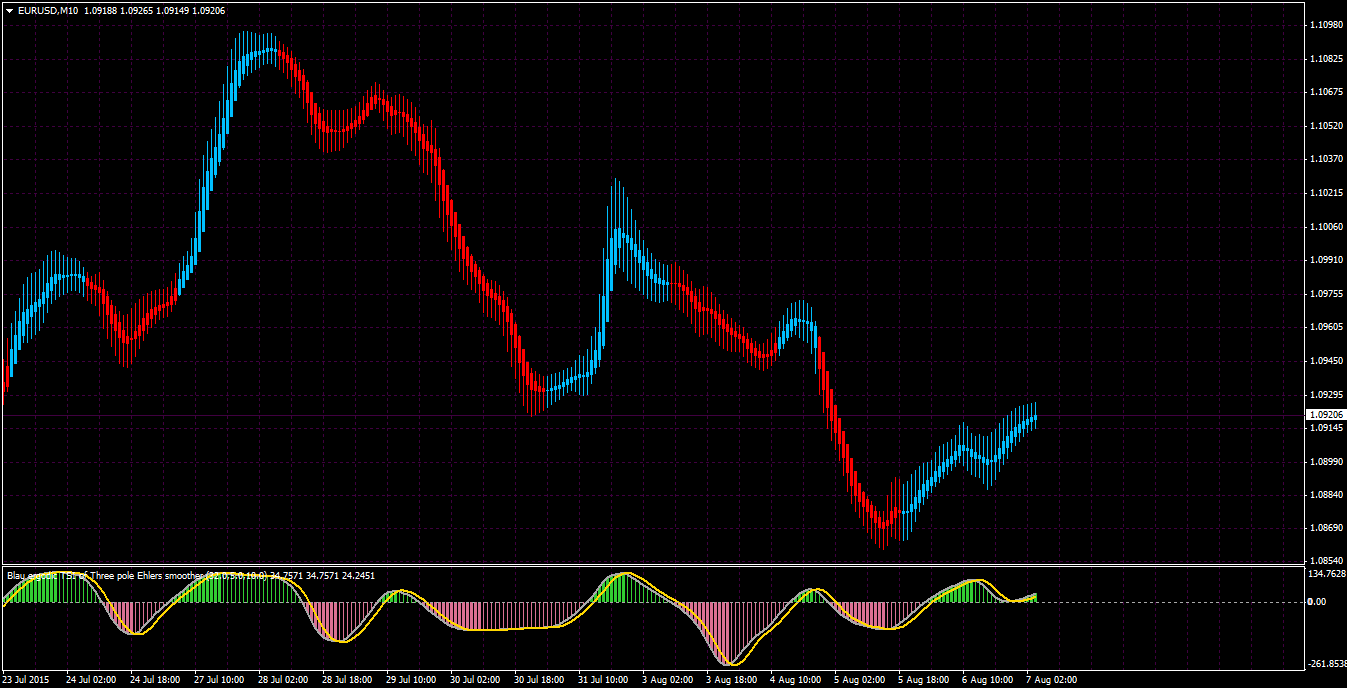Click the 1.10980 price on the scale
Viewport: 1347px width, 688px height.
click(x=1326, y=25)
